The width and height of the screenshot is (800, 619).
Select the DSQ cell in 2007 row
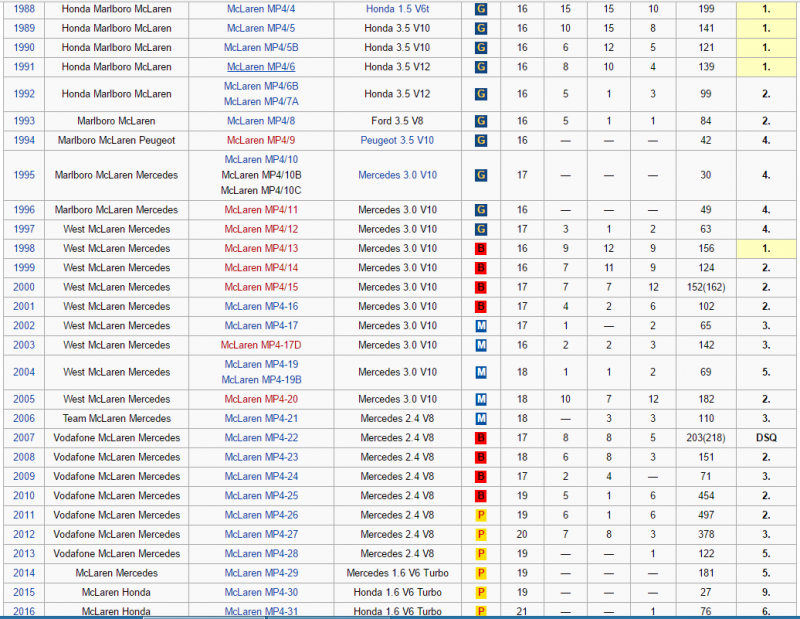[x=766, y=438]
